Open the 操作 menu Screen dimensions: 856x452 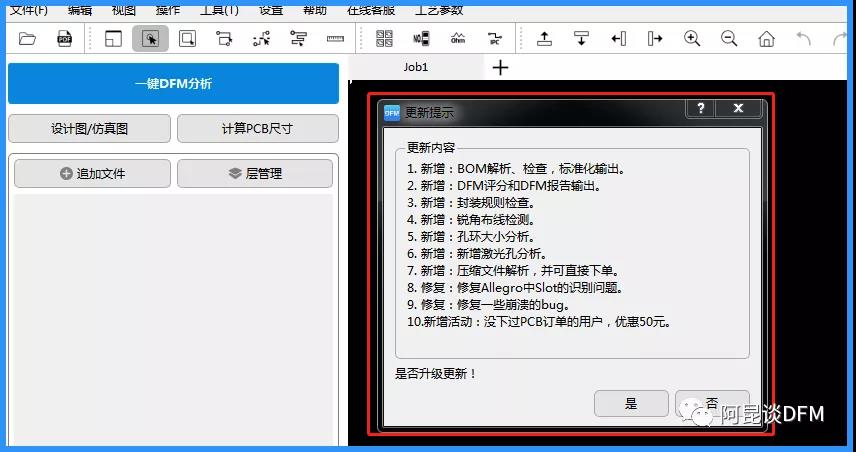pos(168,10)
